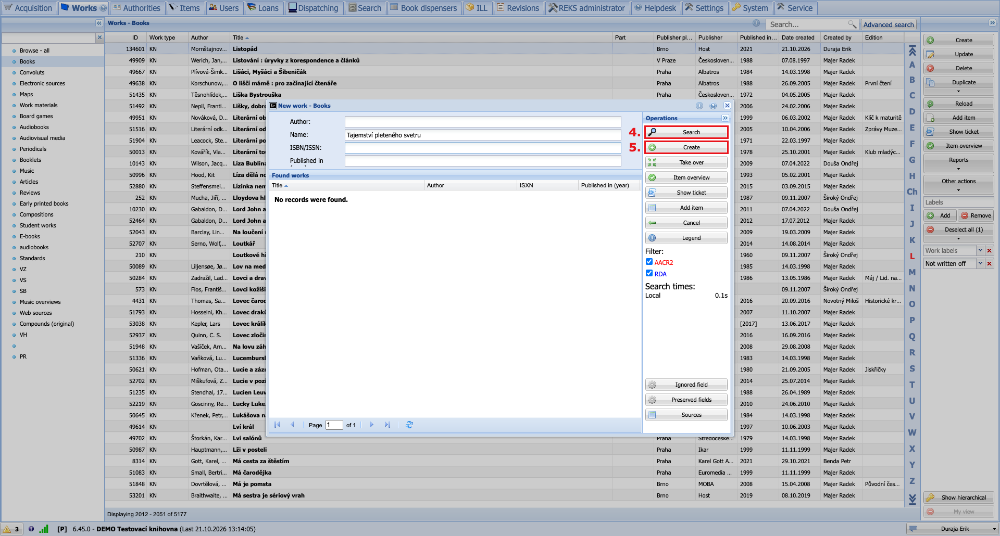1000x536 pixels.
Task: Collapse the dialog Operations panel
Action: 724,118
